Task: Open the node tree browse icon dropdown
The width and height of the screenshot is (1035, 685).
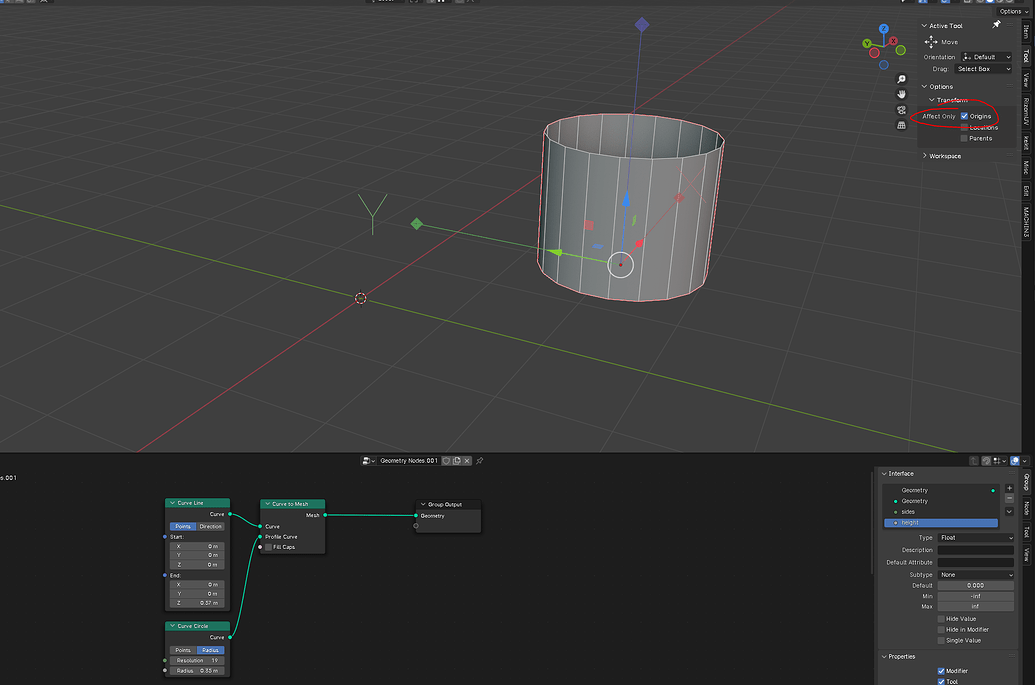Action: [x=368, y=461]
